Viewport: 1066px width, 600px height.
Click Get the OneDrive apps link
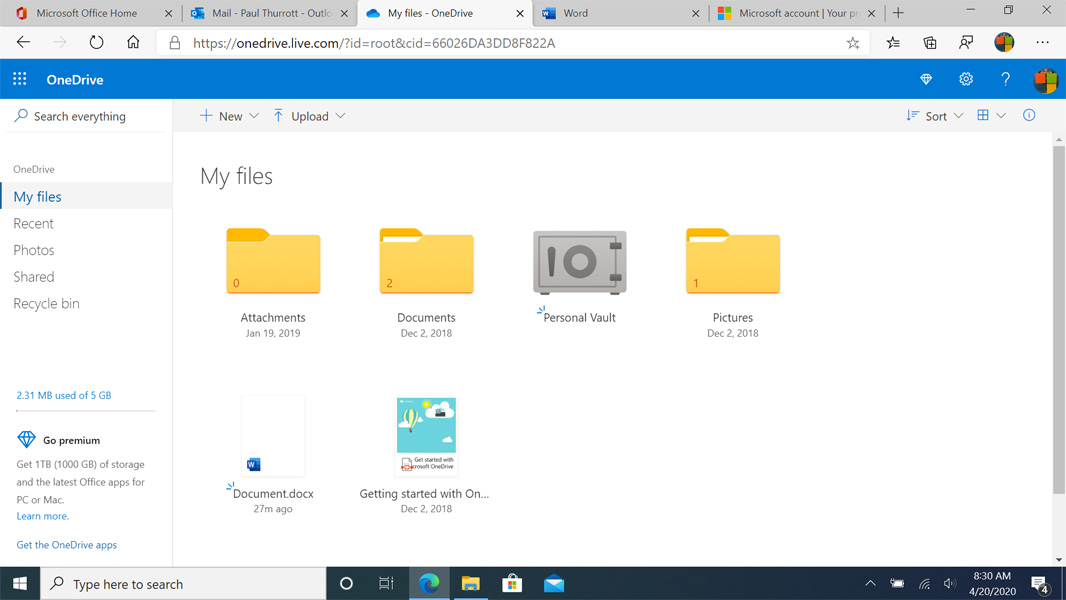66,545
